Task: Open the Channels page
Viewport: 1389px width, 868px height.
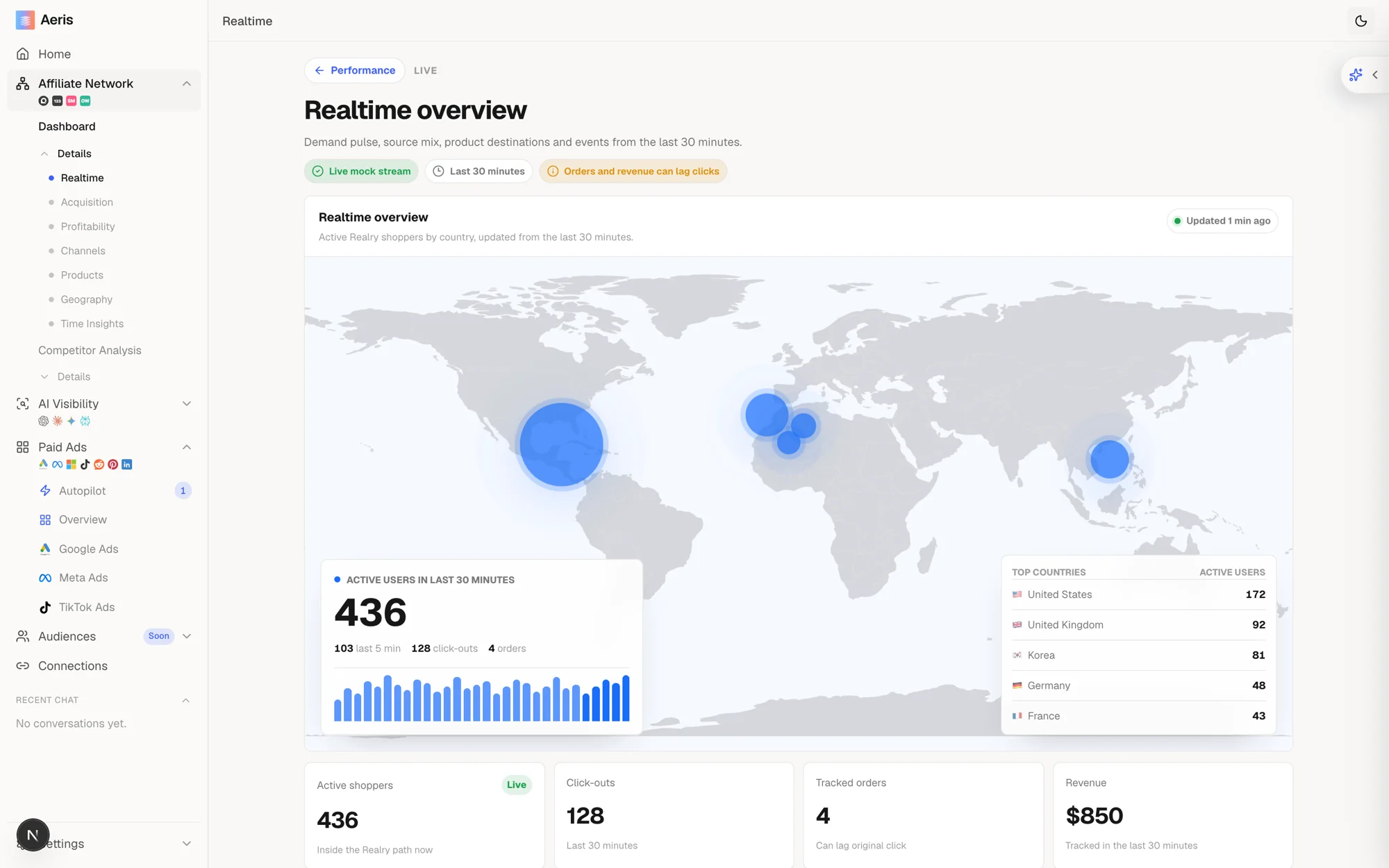Action: (x=83, y=251)
